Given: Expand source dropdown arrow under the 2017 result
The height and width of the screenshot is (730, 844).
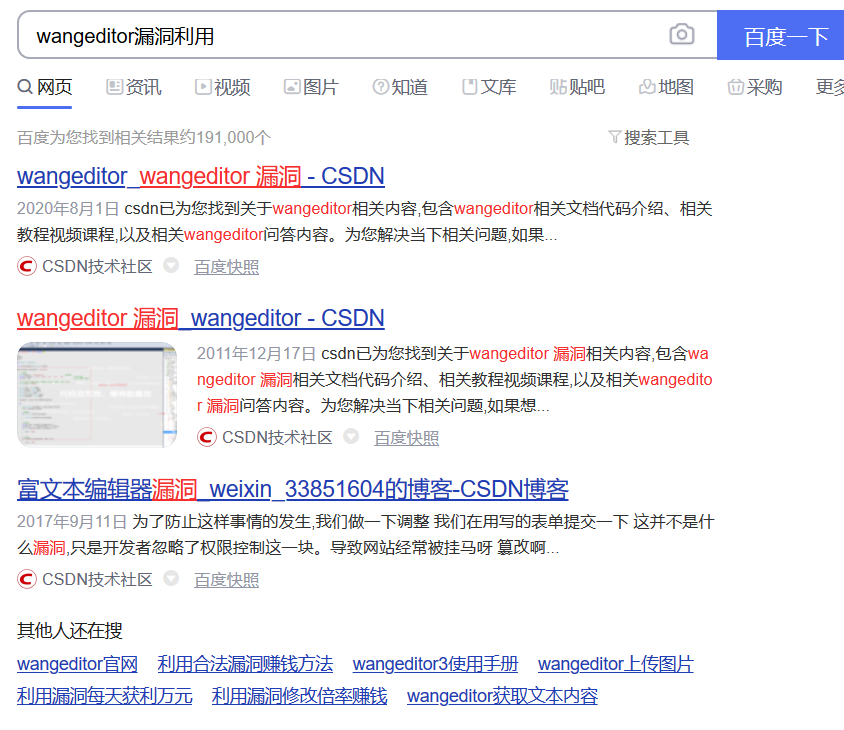Looking at the screenshot, I should click(x=171, y=578).
